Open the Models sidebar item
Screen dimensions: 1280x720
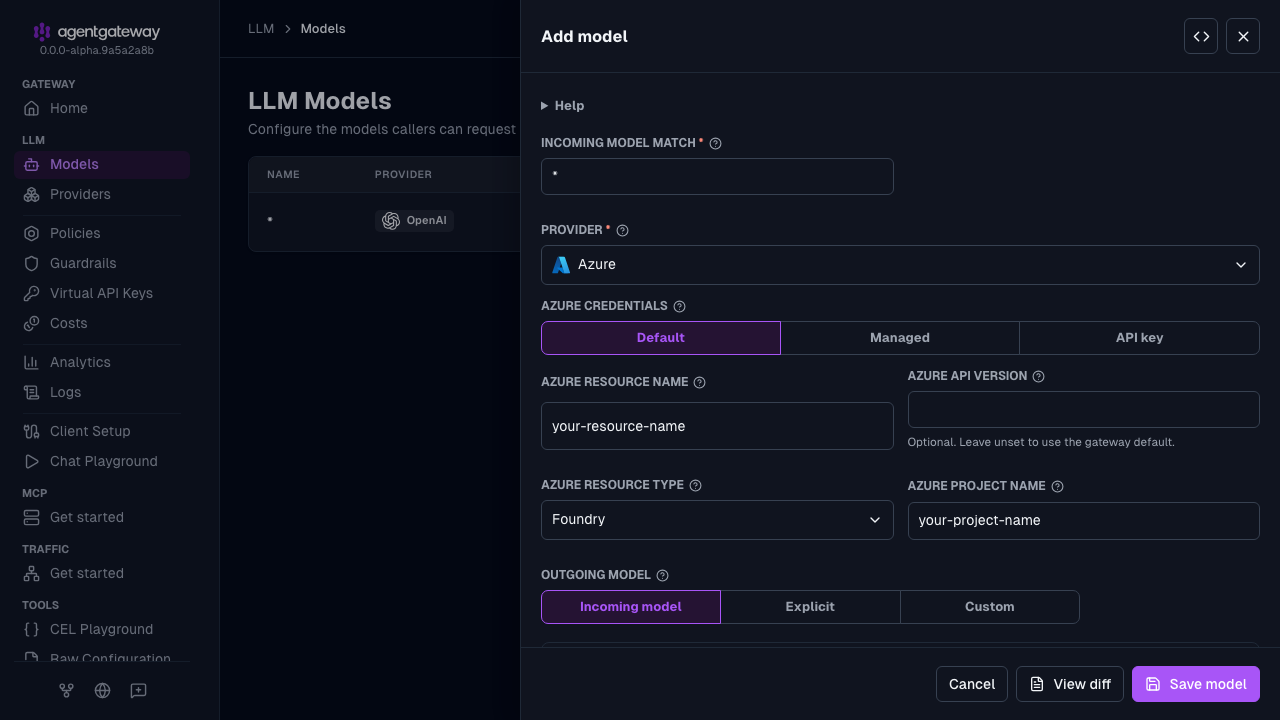coord(102,164)
